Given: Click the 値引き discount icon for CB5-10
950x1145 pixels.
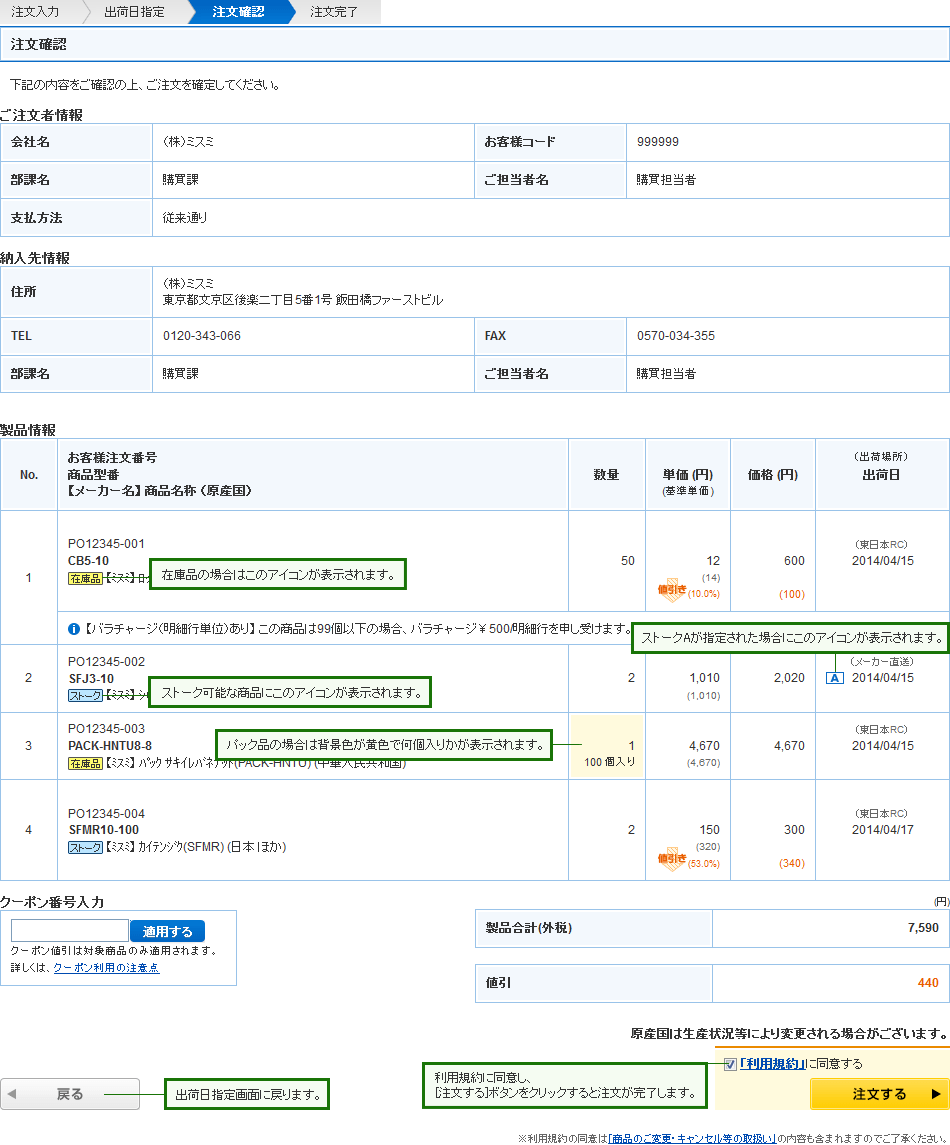Looking at the screenshot, I should [672, 591].
